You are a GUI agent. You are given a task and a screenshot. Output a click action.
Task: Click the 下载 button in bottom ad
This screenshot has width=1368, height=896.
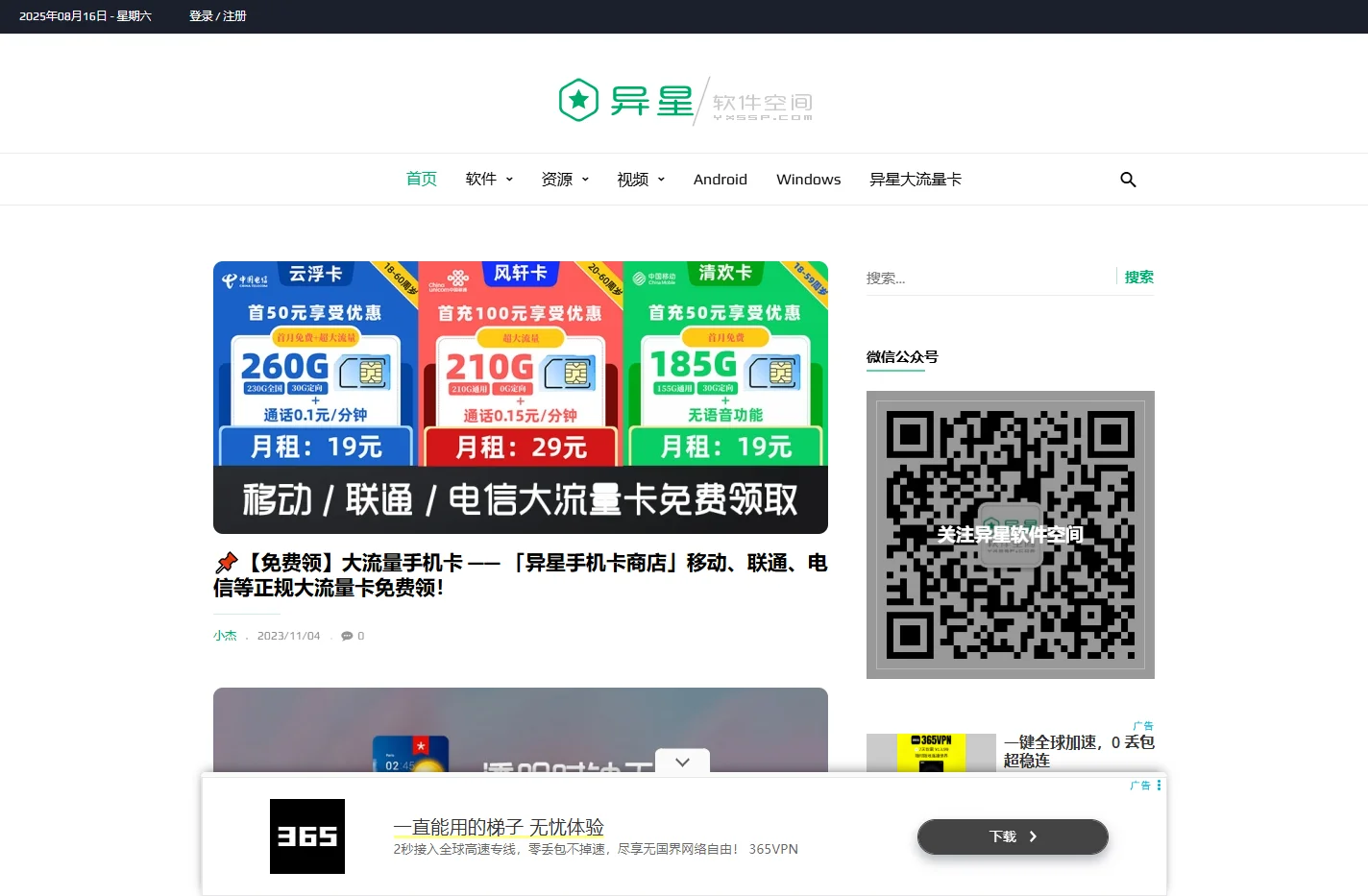(1013, 836)
